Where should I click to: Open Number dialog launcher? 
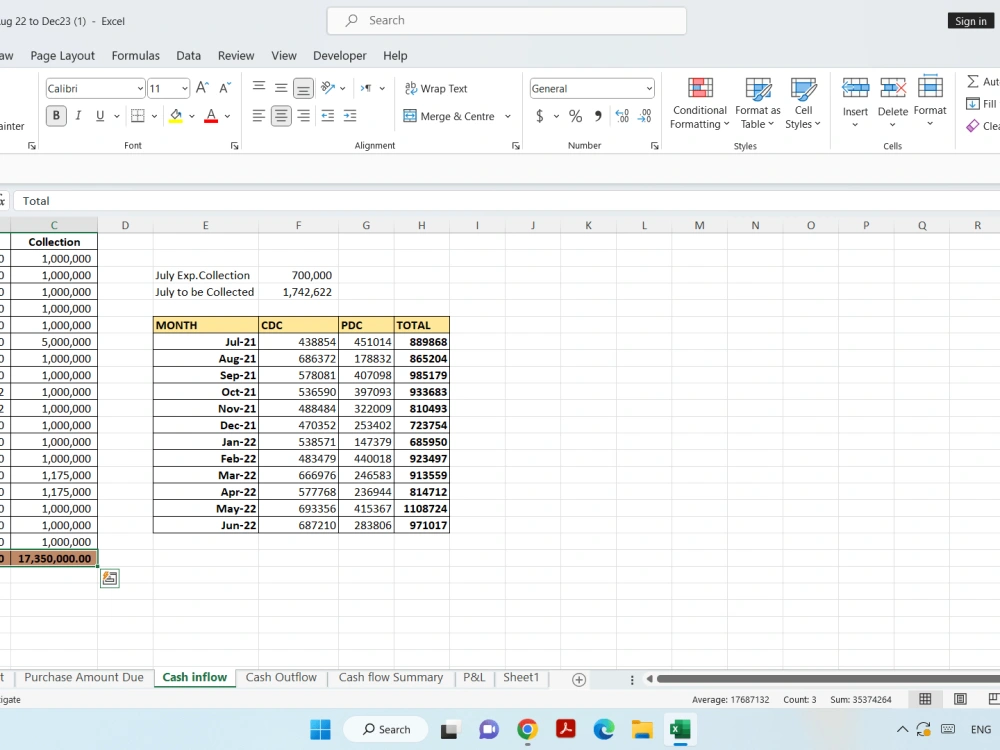coord(654,146)
